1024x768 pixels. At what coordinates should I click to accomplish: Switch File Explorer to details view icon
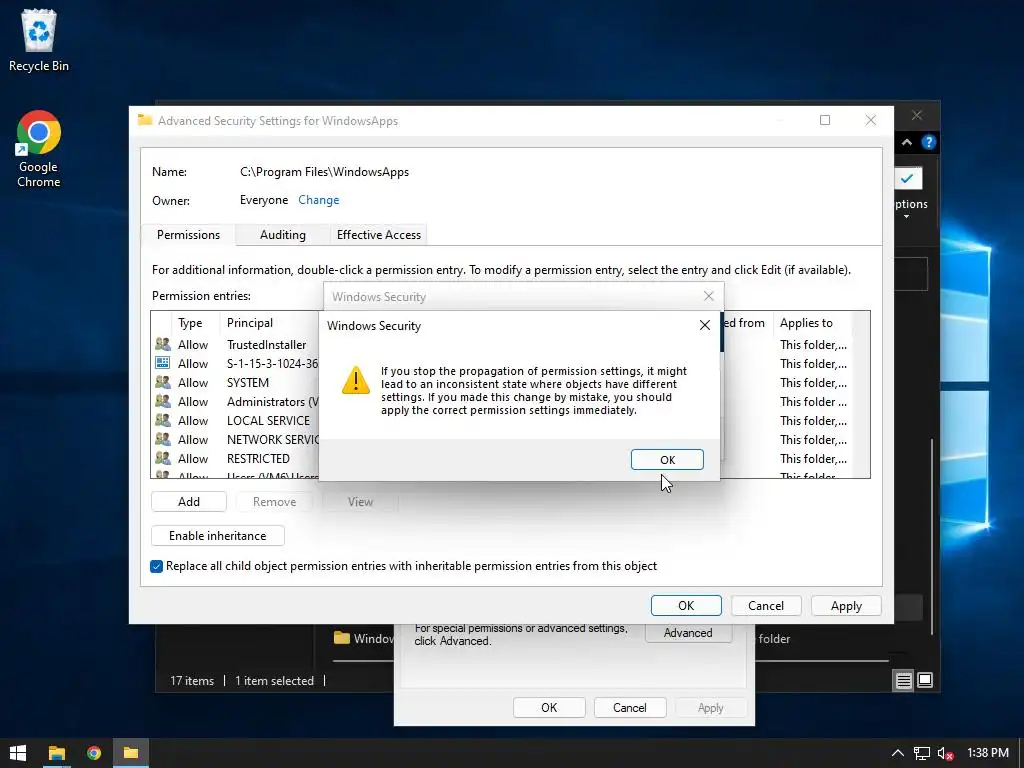click(x=903, y=680)
